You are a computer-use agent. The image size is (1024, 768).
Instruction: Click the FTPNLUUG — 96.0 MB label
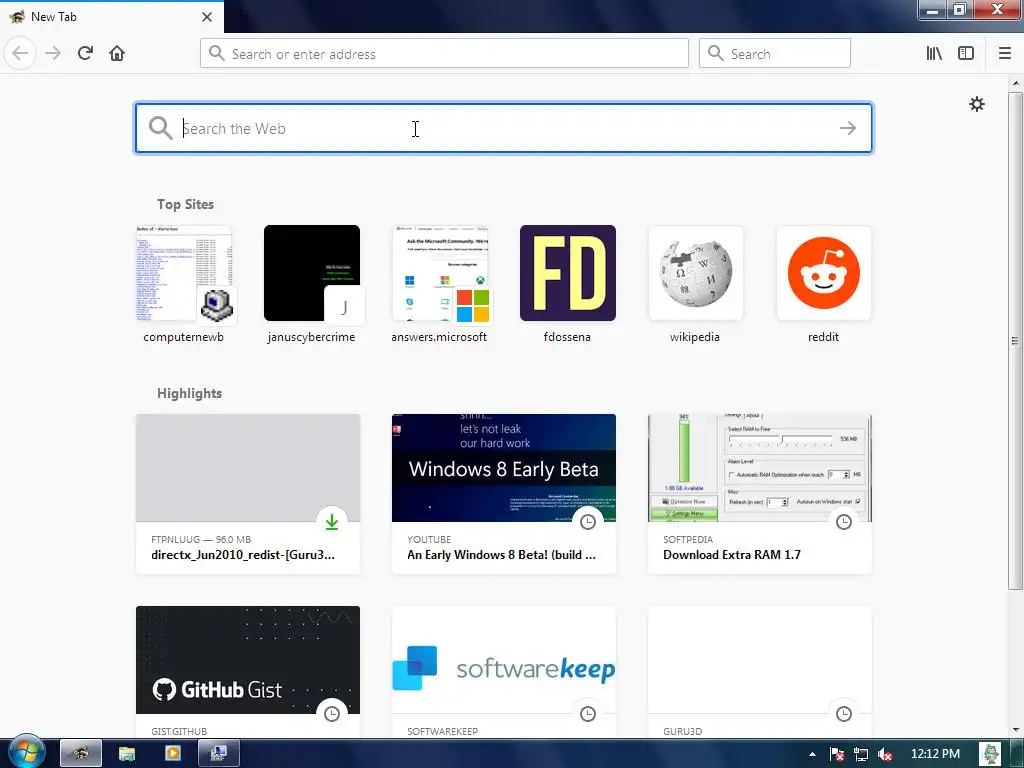click(201, 539)
